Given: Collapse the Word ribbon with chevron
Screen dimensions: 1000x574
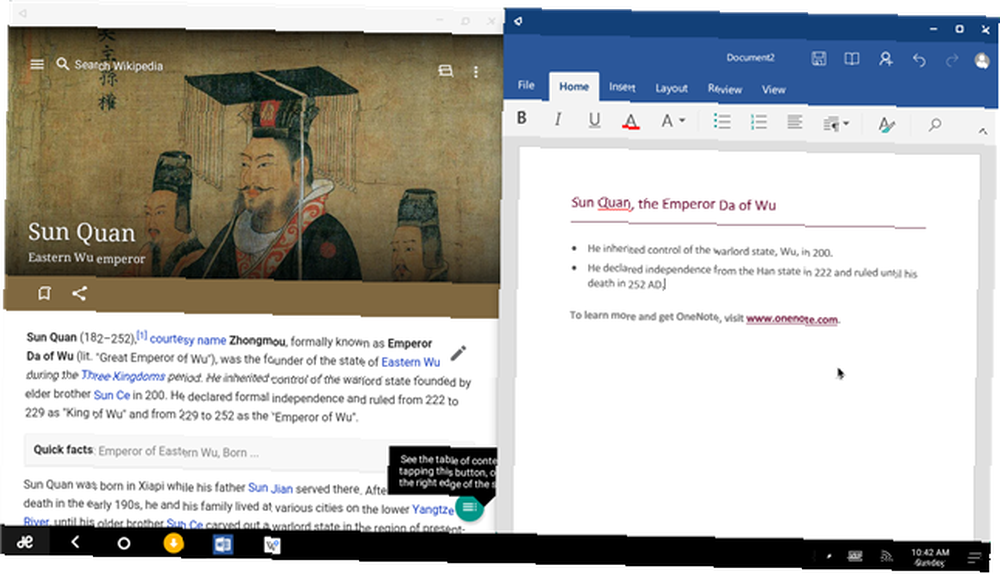Looking at the screenshot, I should [x=983, y=131].
